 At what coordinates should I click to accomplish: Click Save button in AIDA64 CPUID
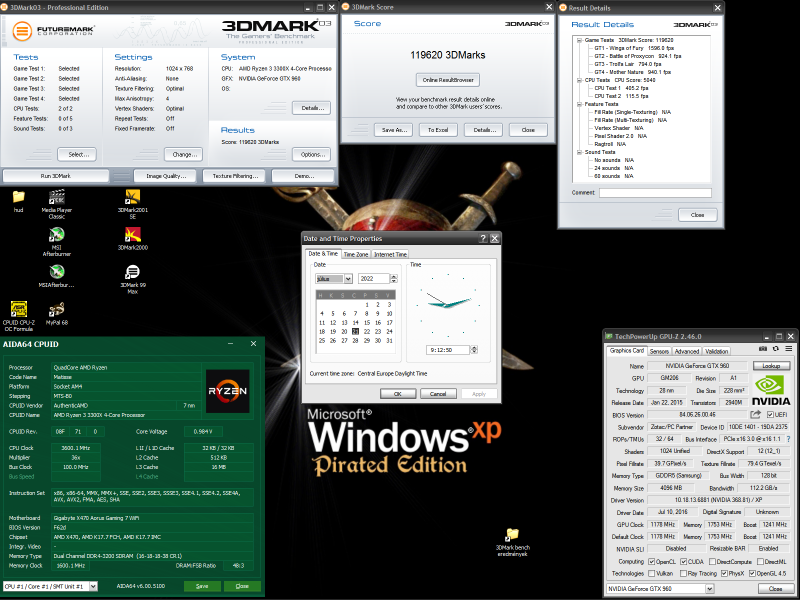click(x=202, y=586)
